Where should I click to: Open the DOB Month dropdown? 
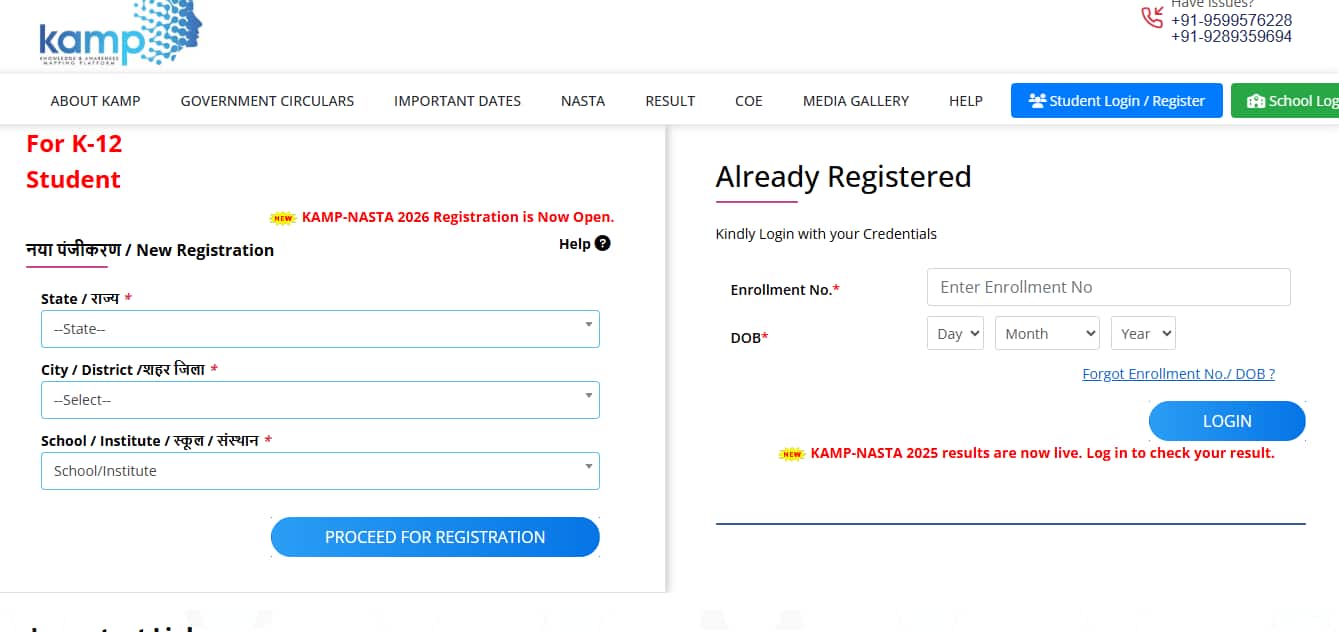[x=1047, y=333]
